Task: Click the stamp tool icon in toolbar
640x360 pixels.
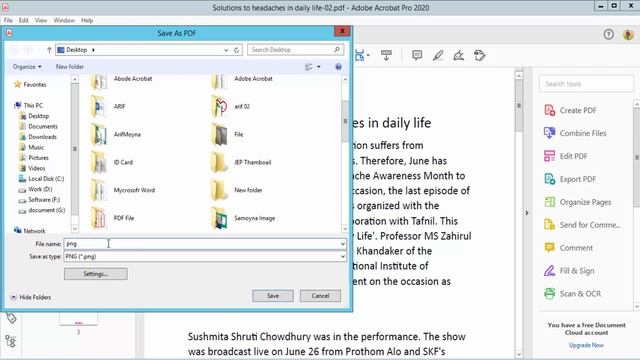Action: pyautogui.click(x=480, y=55)
